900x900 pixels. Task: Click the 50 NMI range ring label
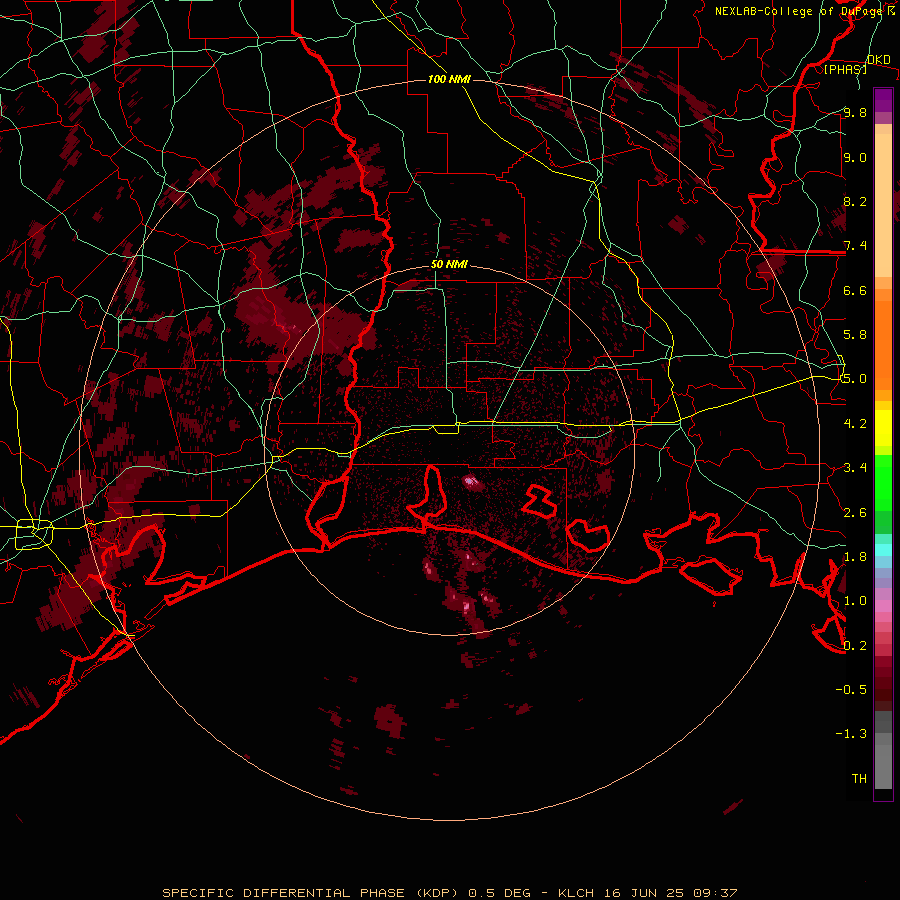point(449,265)
